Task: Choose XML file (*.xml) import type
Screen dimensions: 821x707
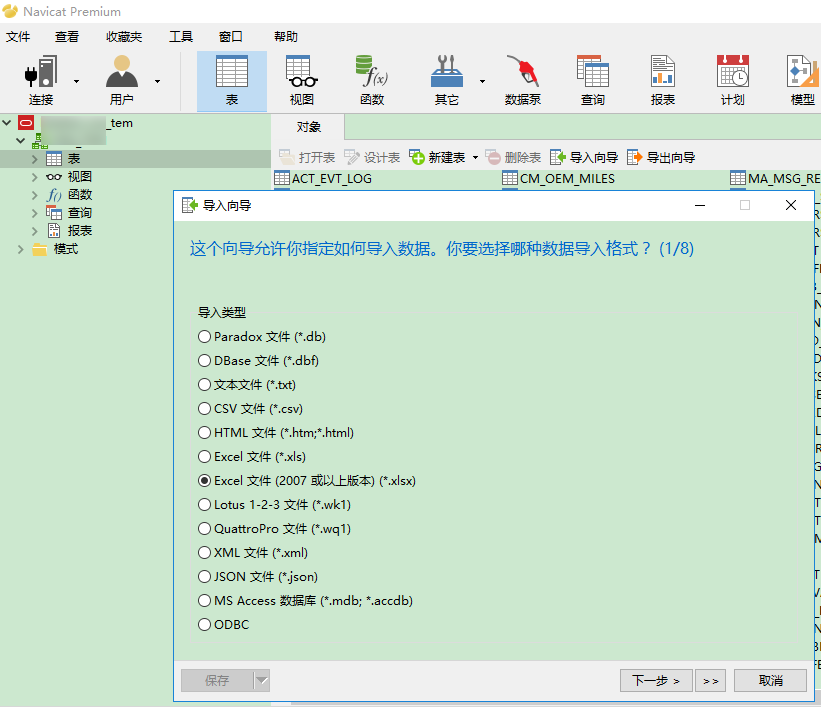Action: pos(253,553)
